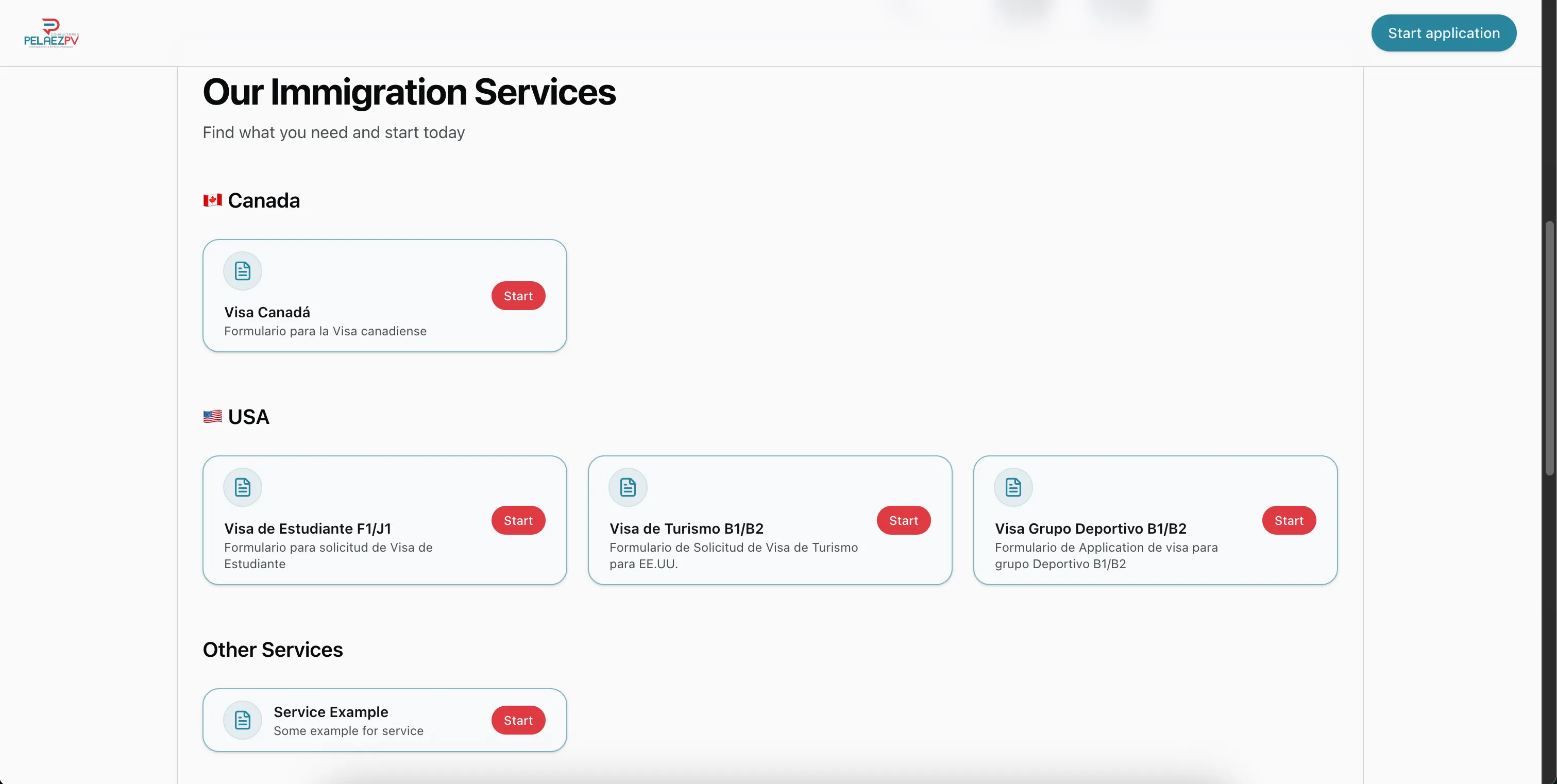Viewport: 1557px width, 784px height.
Task: Click the document icon on Service Example card
Action: point(242,719)
